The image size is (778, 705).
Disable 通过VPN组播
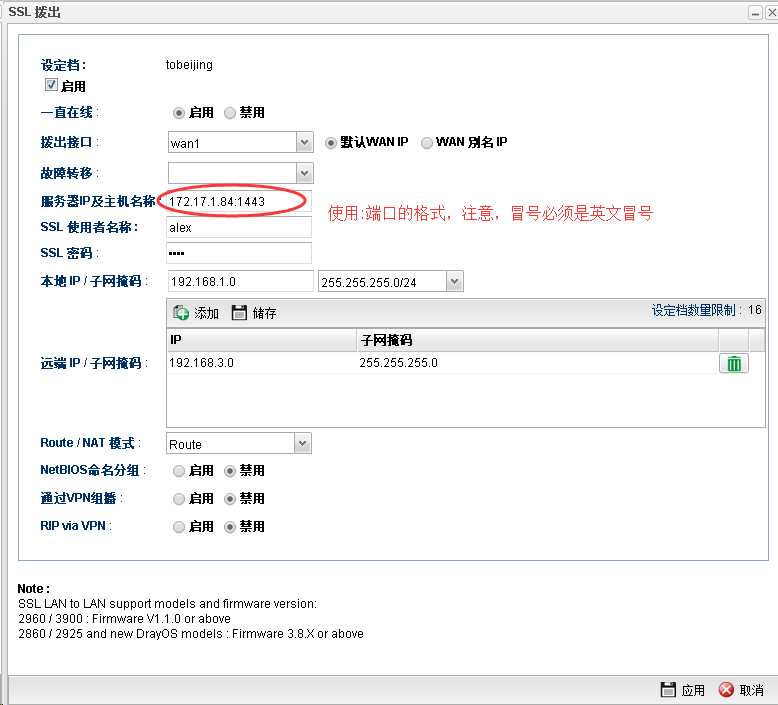pos(230,499)
